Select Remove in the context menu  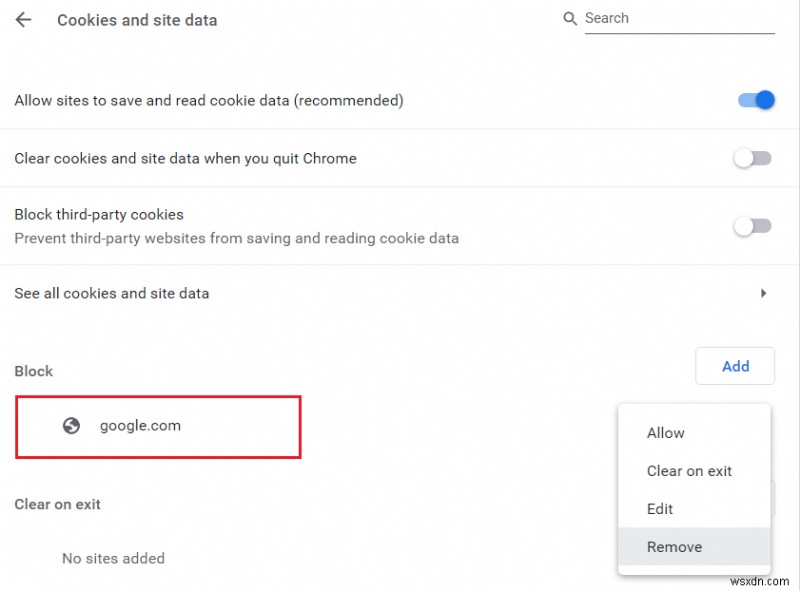click(674, 547)
